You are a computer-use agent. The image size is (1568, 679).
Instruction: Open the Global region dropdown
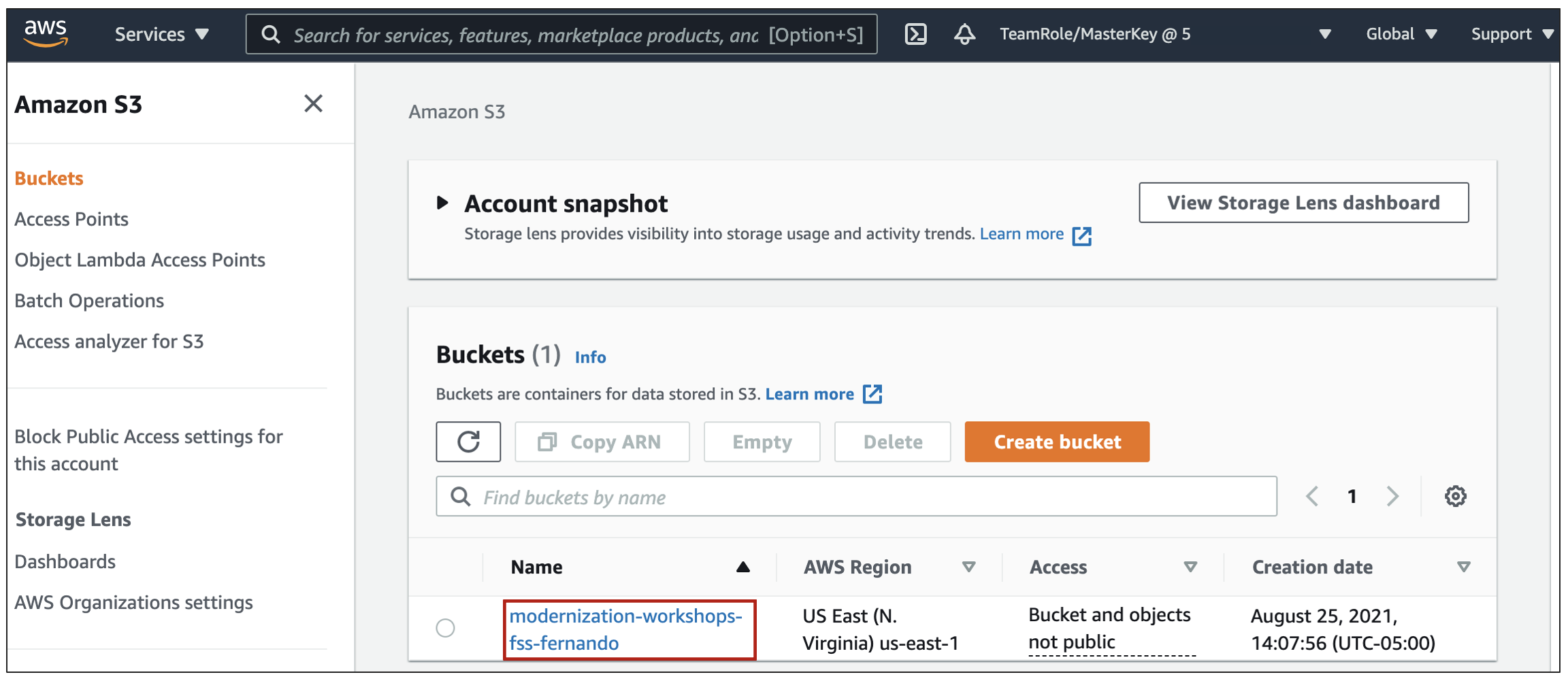pos(1401,34)
